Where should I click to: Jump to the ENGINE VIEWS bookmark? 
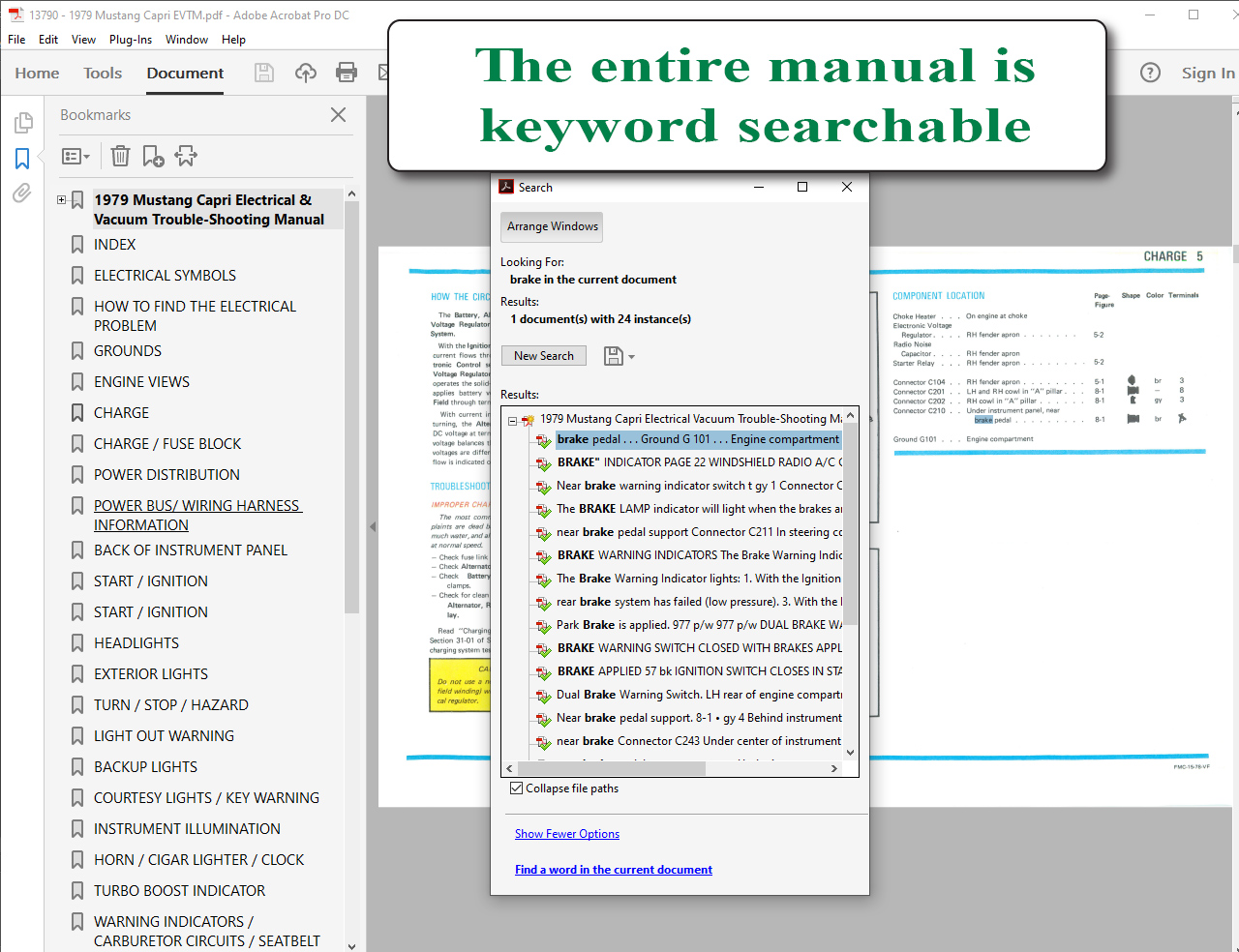141,382
